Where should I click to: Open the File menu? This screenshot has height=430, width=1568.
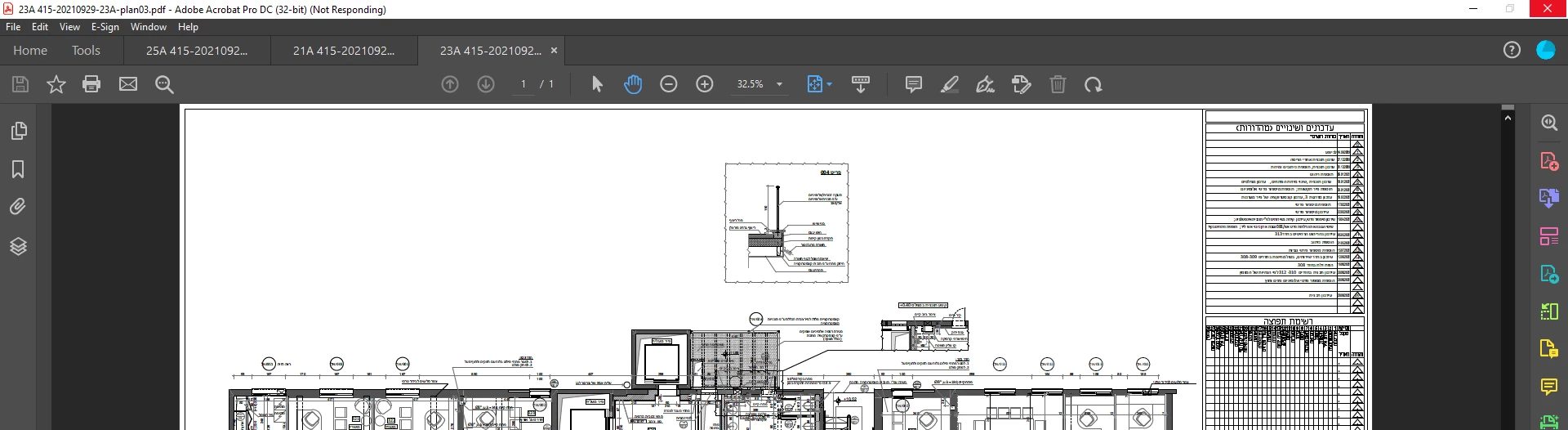(x=13, y=27)
